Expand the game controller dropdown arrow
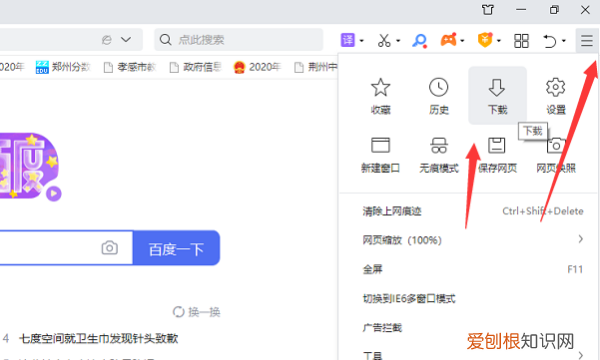This screenshot has height=360, width=600. (x=463, y=41)
